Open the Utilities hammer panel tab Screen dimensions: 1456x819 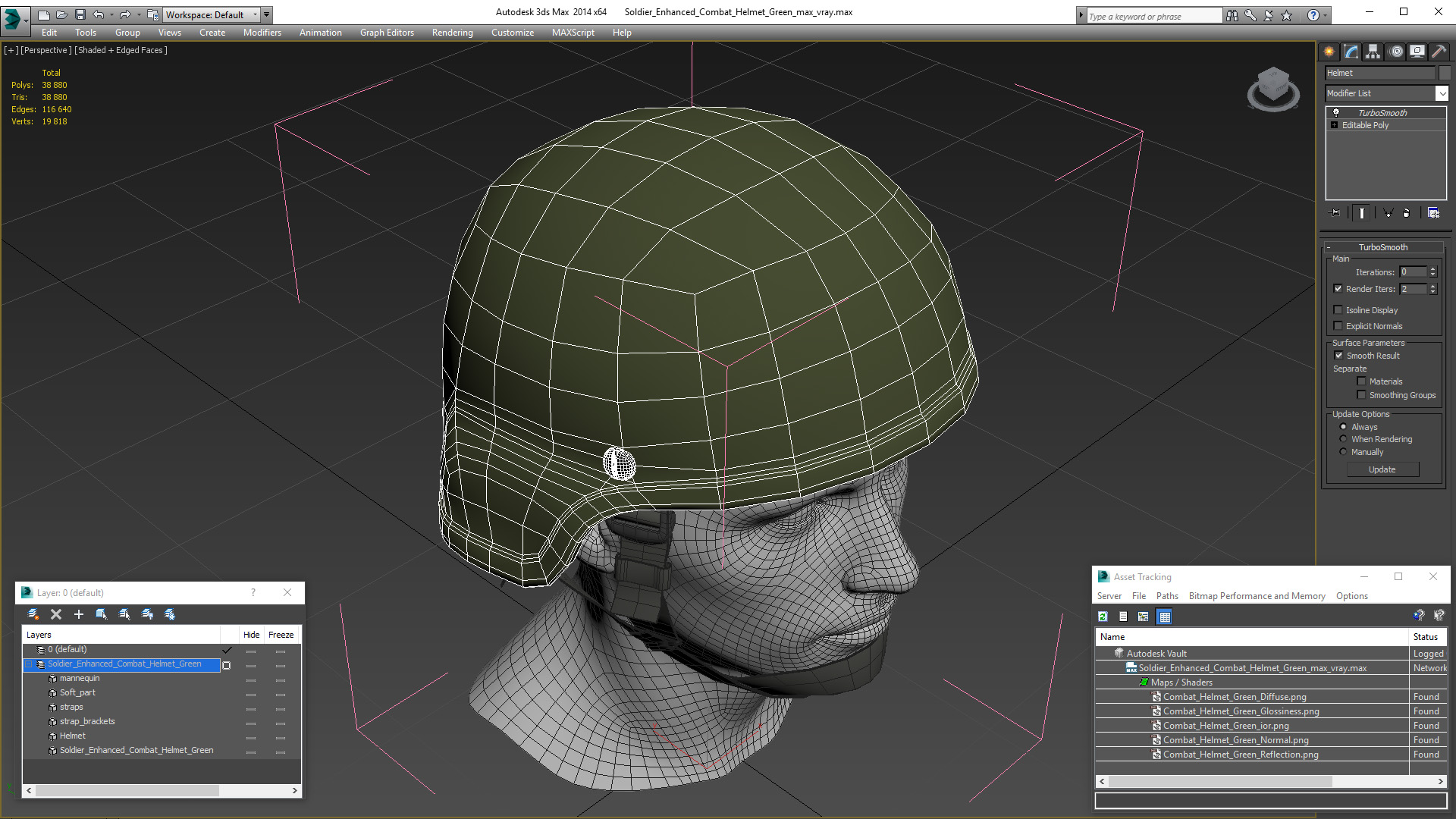[x=1439, y=52]
